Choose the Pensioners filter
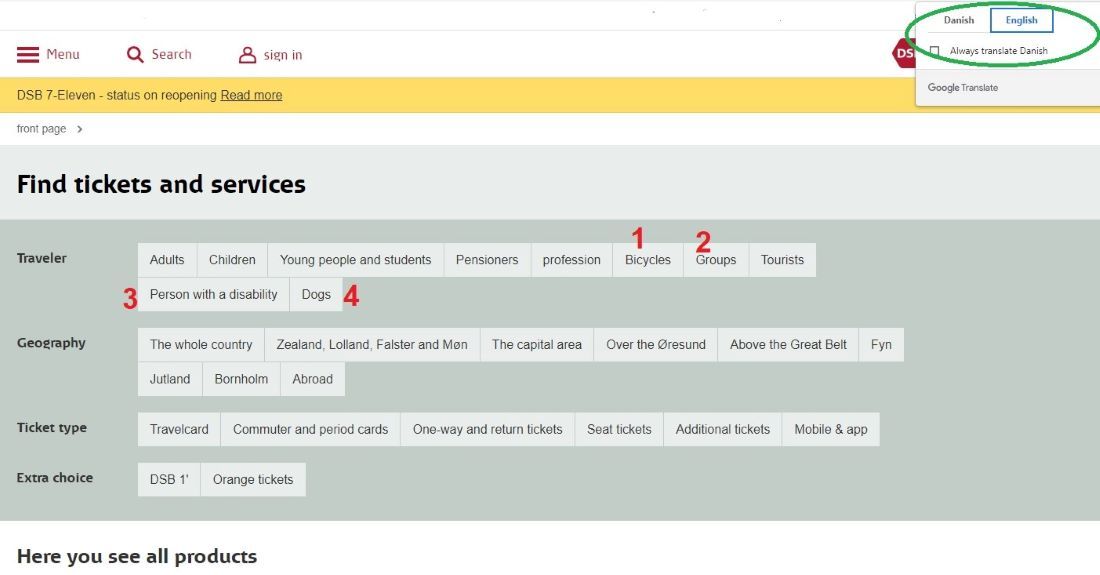The height and width of the screenshot is (575, 1100). coord(487,260)
